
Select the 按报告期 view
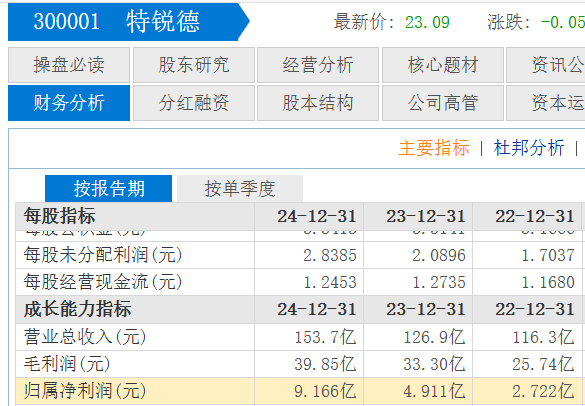click(109, 188)
